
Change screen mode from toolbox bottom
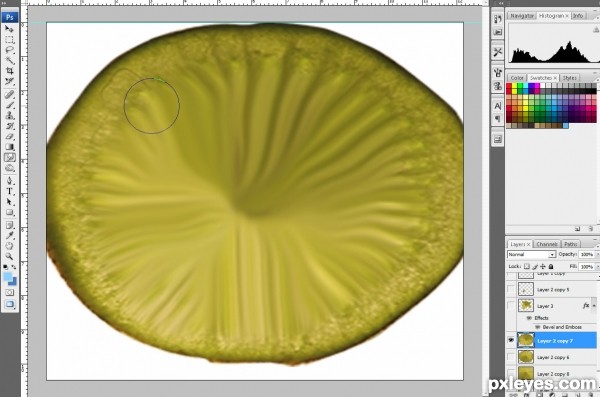(10, 304)
